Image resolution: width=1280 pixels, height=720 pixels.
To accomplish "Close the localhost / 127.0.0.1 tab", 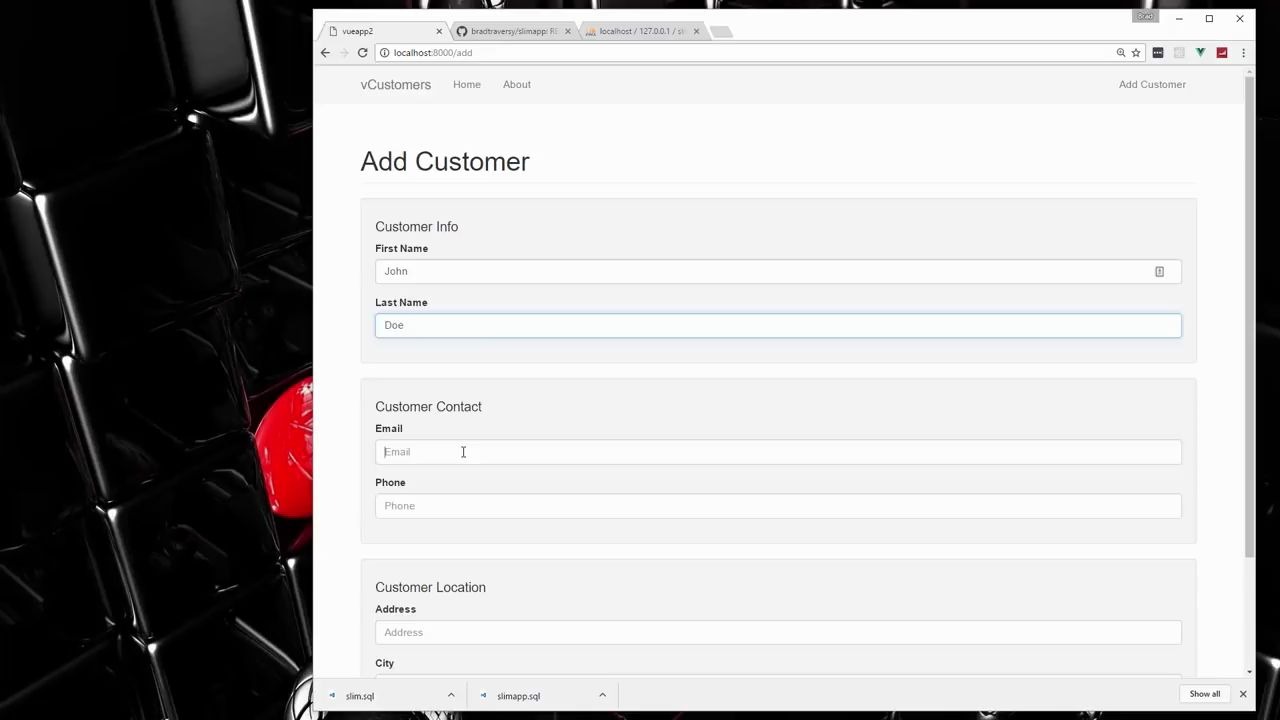I will click(696, 31).
